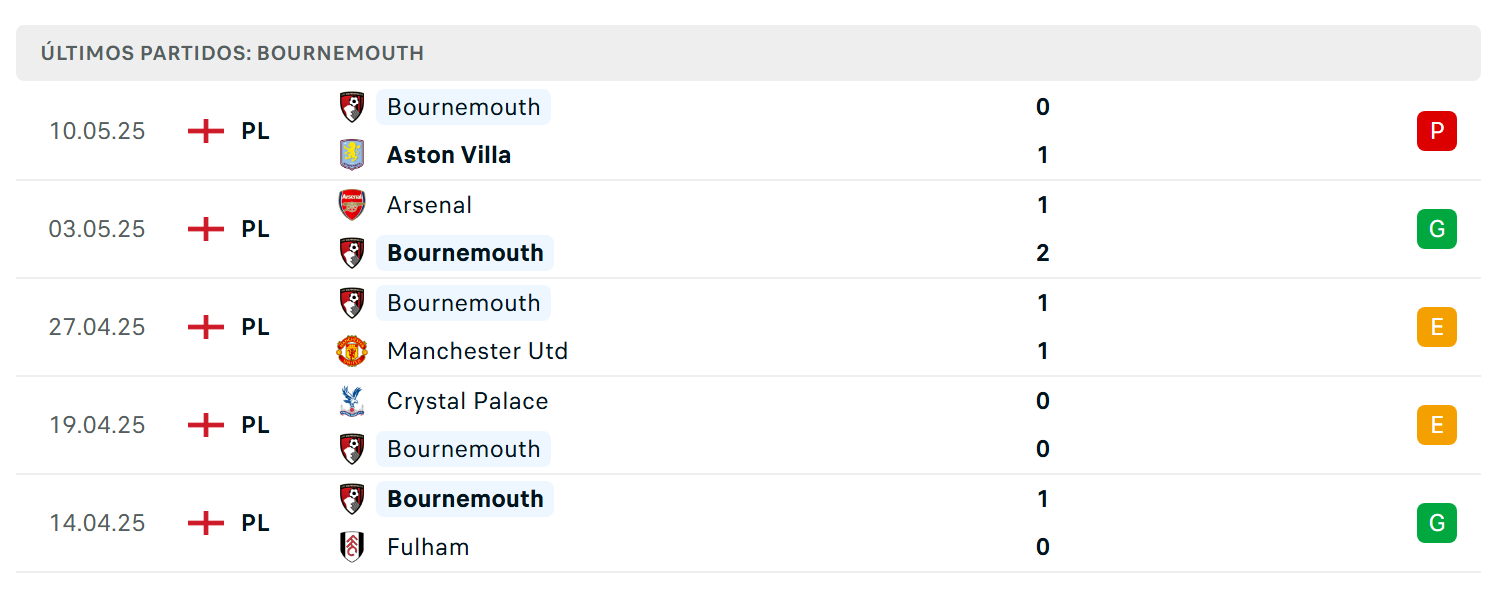Click the Bournemouth crest in the 10.05.25 match
The height and width of the screenshot is (593, 1493).
pos(352,107)
